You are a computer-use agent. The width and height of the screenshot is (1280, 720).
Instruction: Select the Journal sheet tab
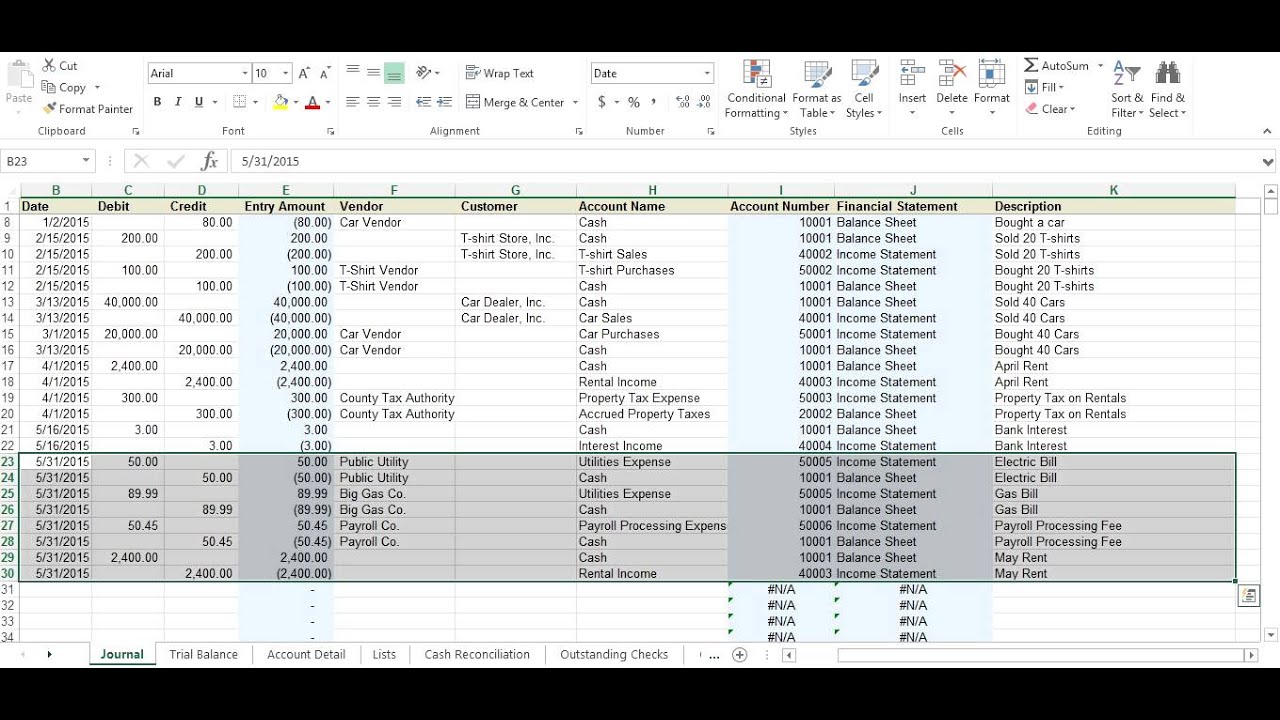[x=122, y=654]
